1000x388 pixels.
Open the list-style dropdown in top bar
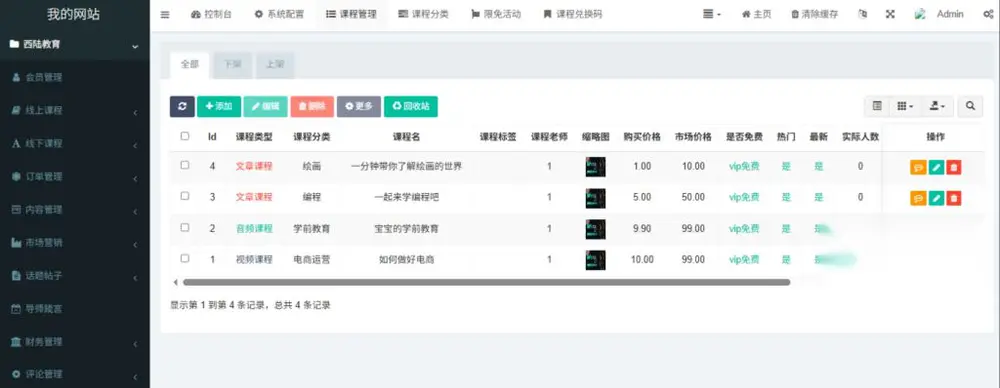pos(712,15)
